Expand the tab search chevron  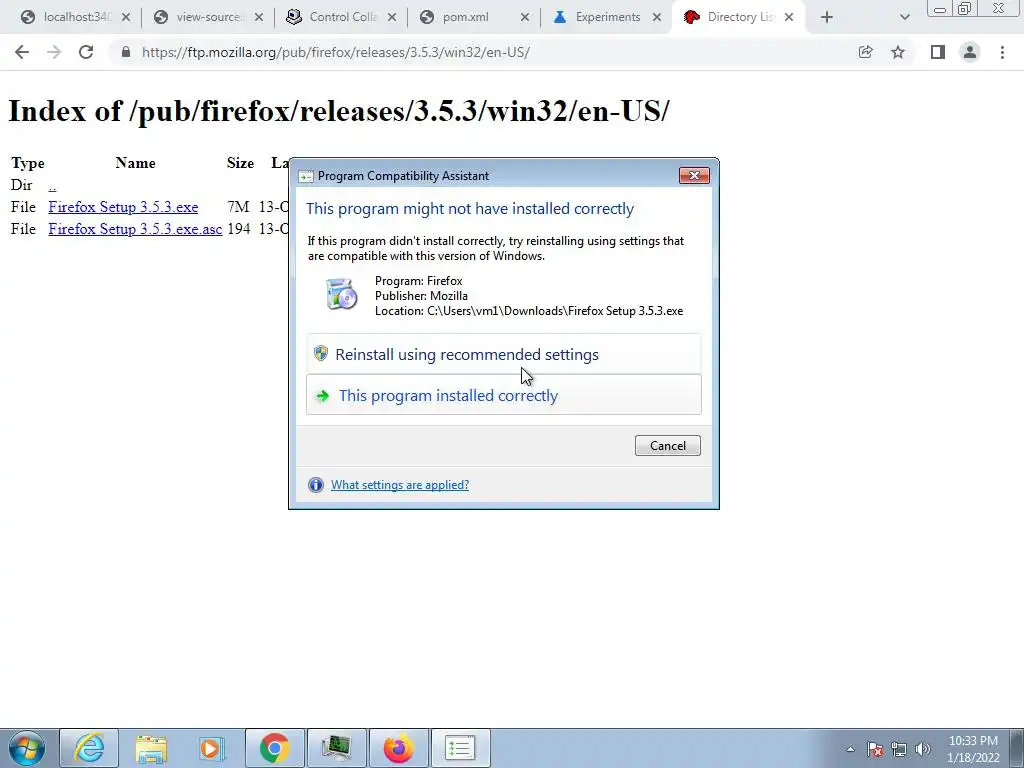coord(904,18)
